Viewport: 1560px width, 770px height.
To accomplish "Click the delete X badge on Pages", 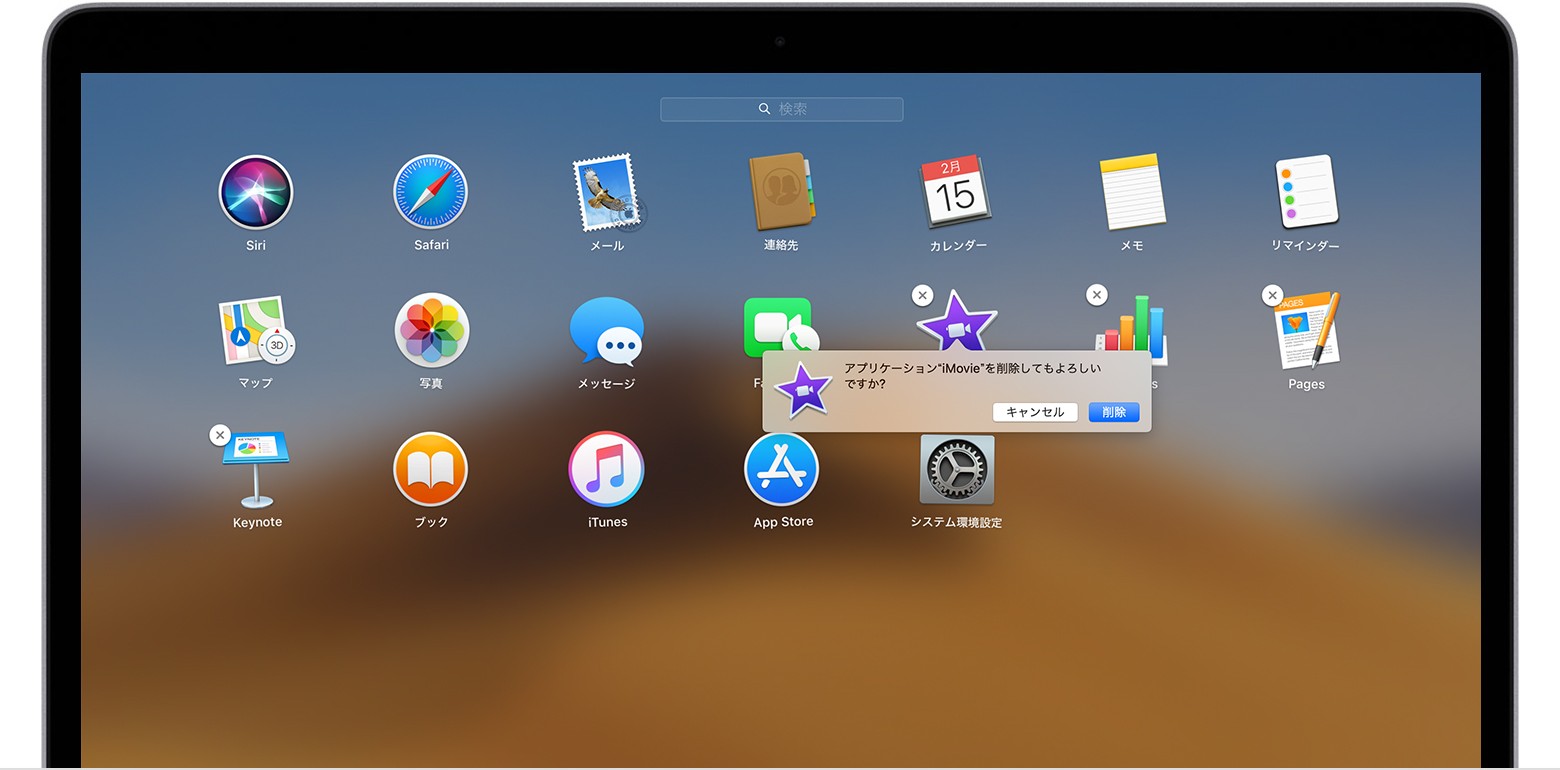I will pyautogui.click(x=1272, y=295).
